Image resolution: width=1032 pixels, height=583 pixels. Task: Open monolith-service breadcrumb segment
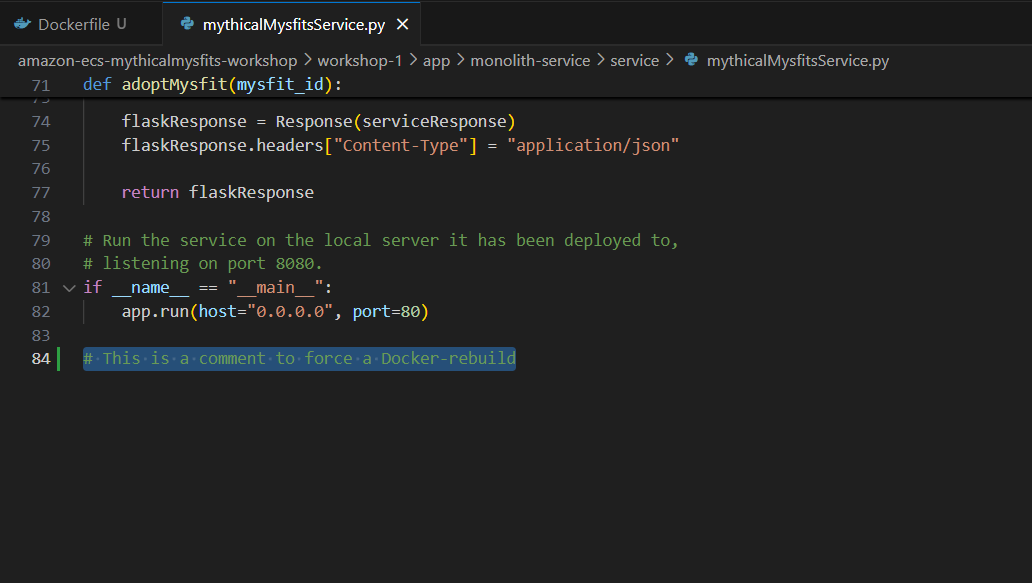(x=530, y=61)
